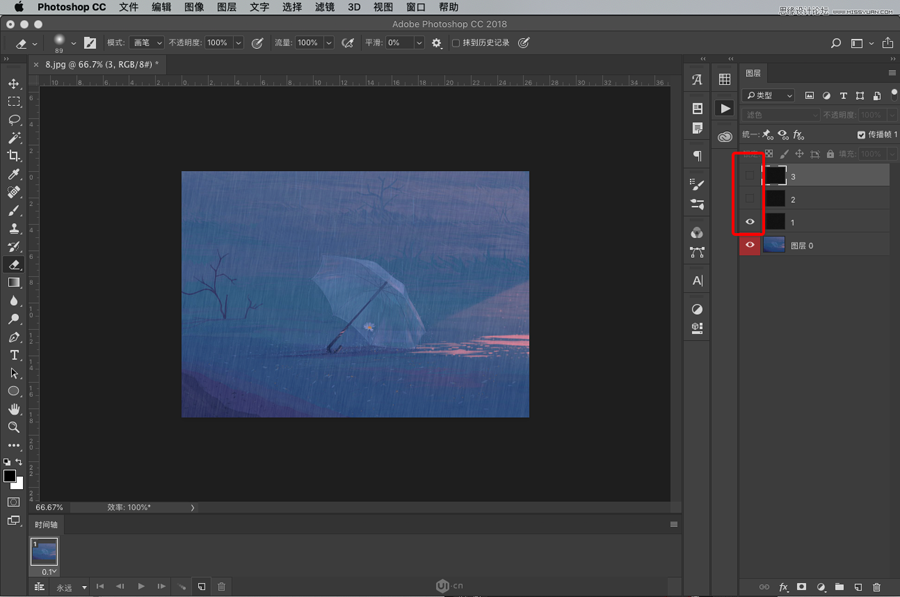
Task: Select the Crop tool
Action: (x=14, y=156)
